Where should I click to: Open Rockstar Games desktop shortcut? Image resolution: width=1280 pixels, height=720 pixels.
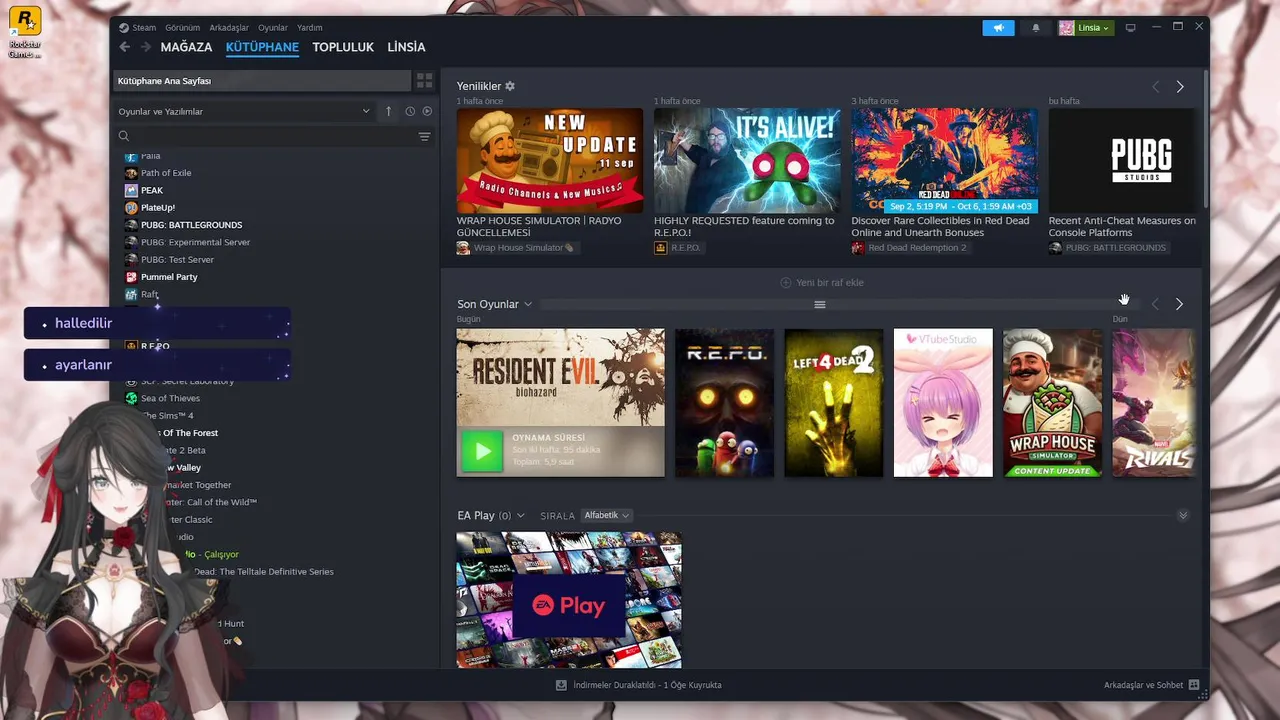tap(24, 33)
